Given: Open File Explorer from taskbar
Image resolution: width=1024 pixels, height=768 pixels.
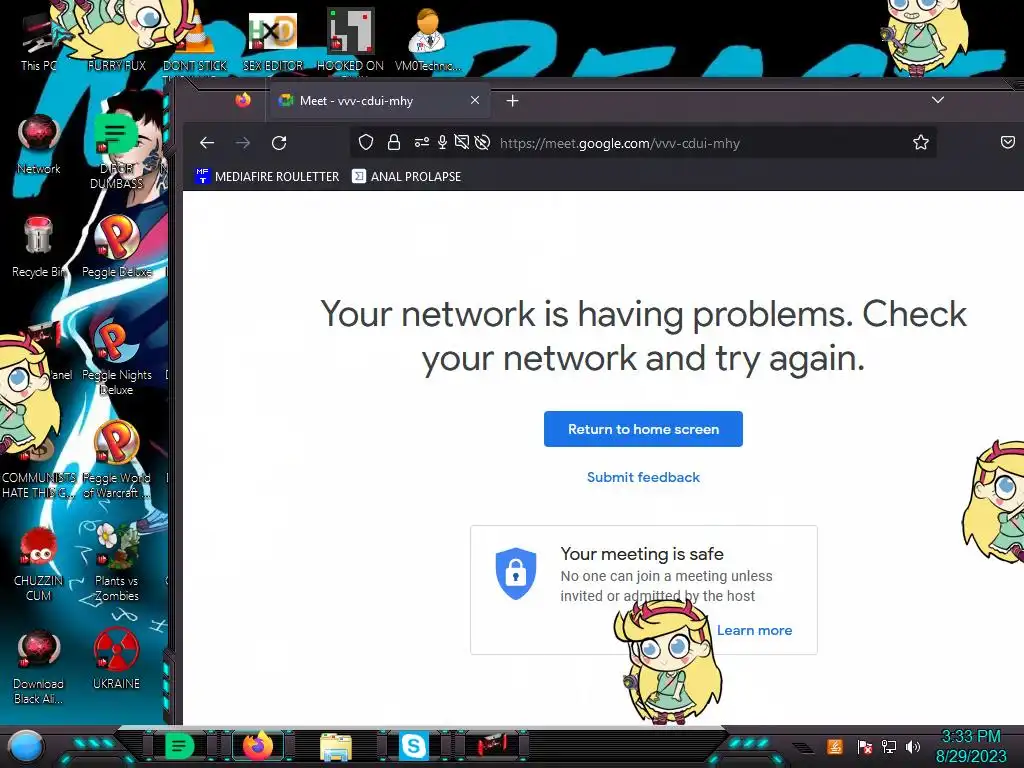Looking at the screenshot, I should tap(336, 746).
